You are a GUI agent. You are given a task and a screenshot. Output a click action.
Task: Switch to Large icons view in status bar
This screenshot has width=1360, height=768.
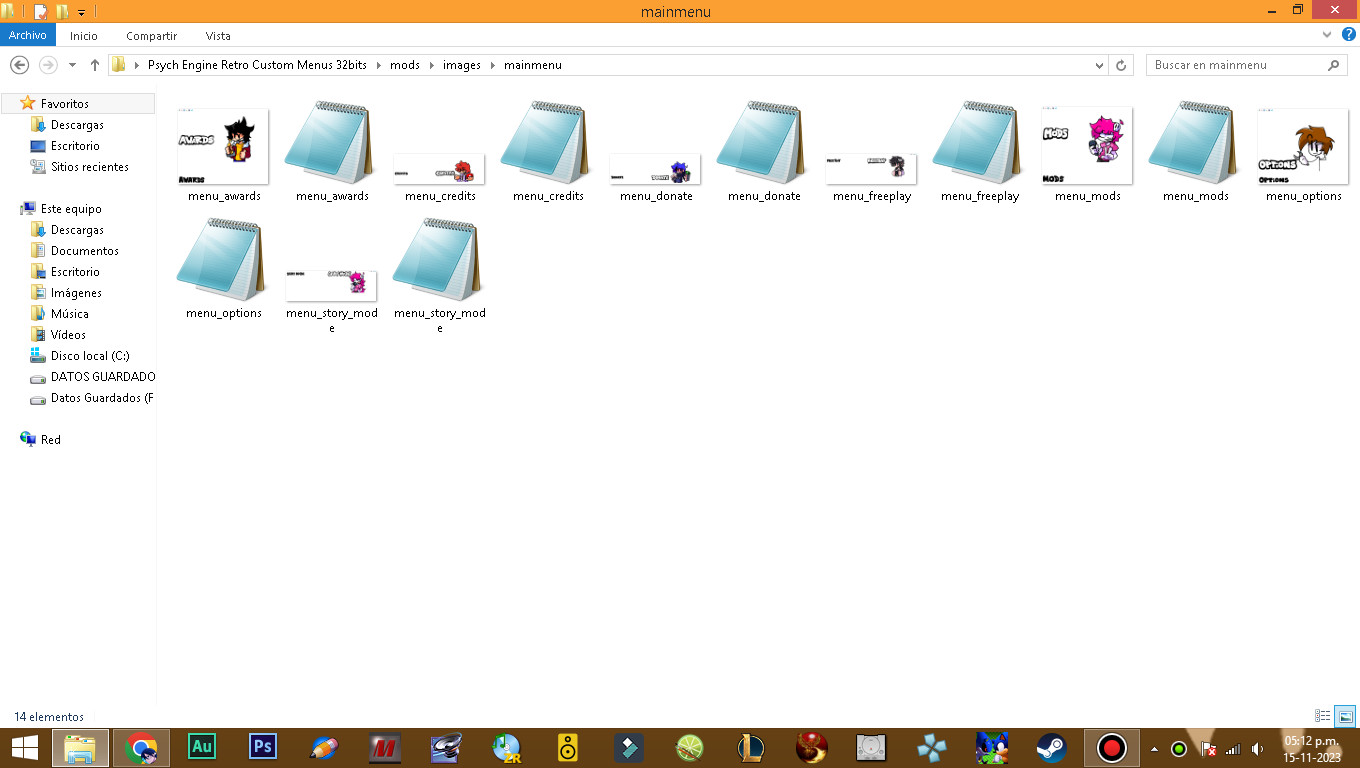coord(1345,716)
